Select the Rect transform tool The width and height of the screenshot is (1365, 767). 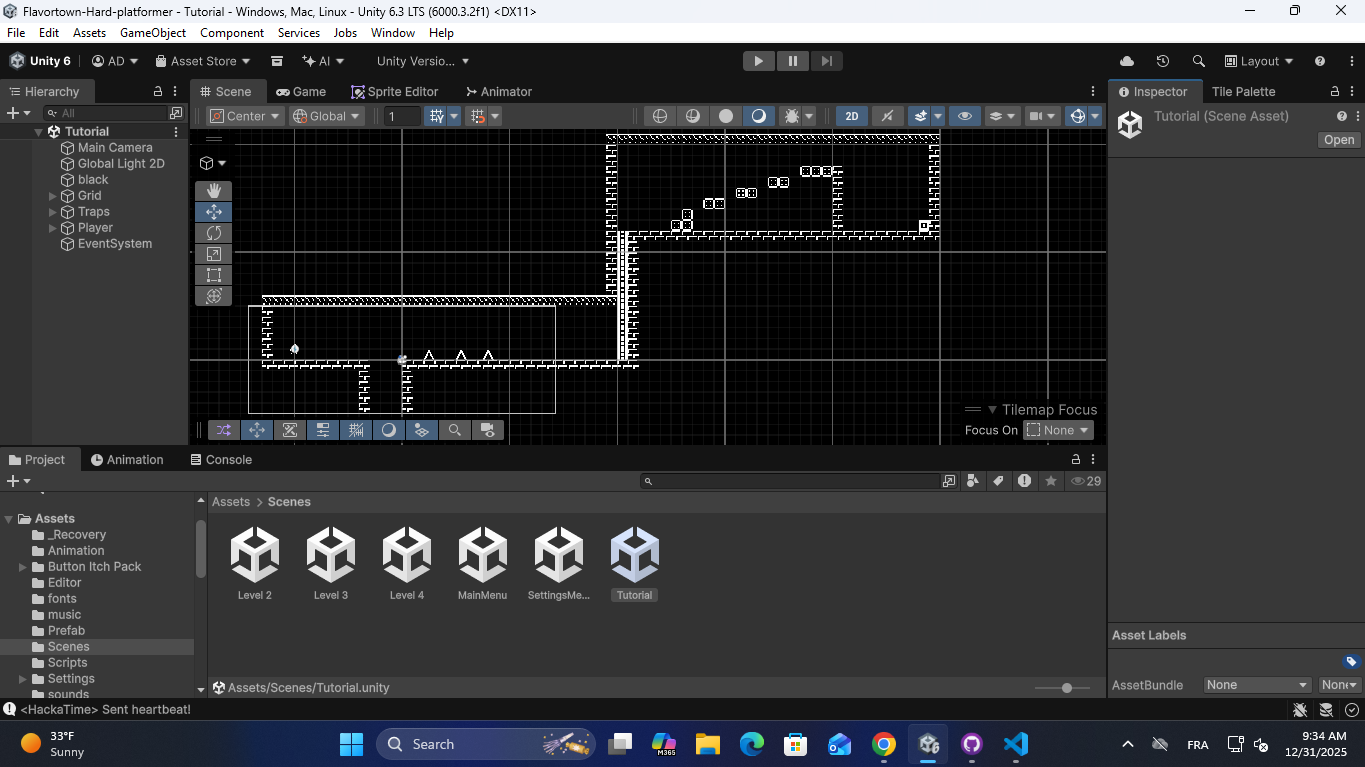point(214,275)
